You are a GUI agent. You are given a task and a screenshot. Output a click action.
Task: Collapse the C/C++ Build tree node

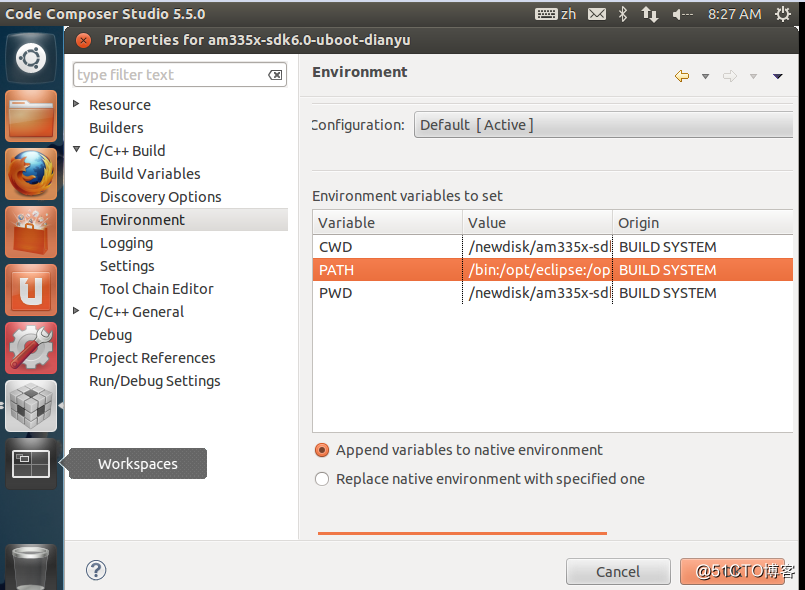pyautogui.click(x=76, y=150)
